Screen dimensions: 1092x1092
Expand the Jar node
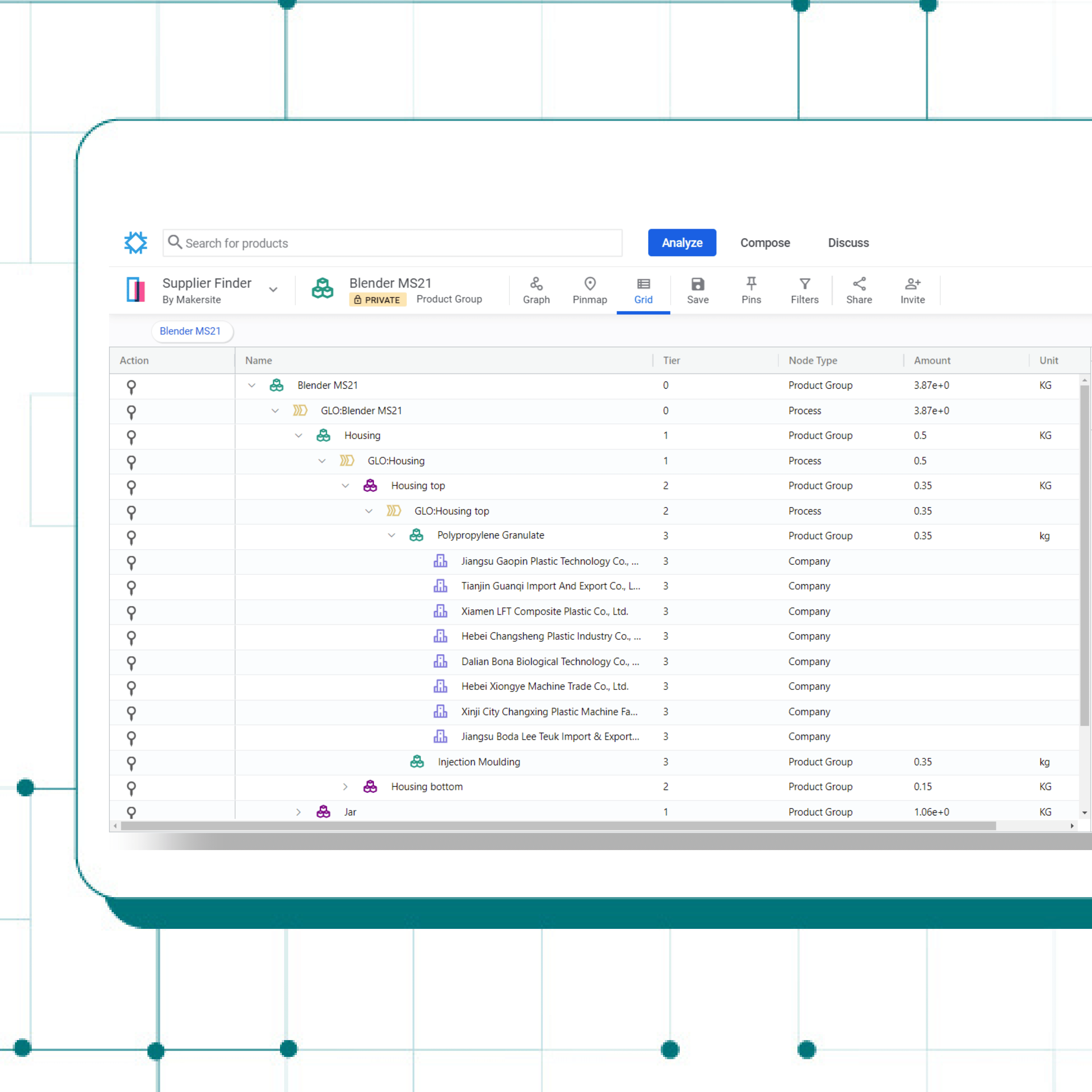pyautogui.click(x=298, y=812)
